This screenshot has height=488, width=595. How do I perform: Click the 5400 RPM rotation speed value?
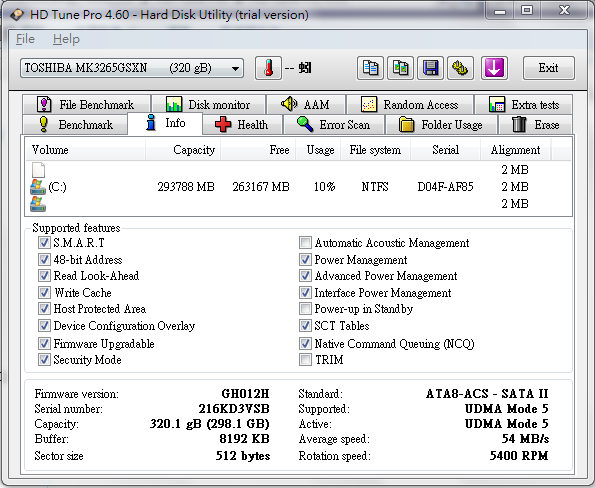click(519, 456)
